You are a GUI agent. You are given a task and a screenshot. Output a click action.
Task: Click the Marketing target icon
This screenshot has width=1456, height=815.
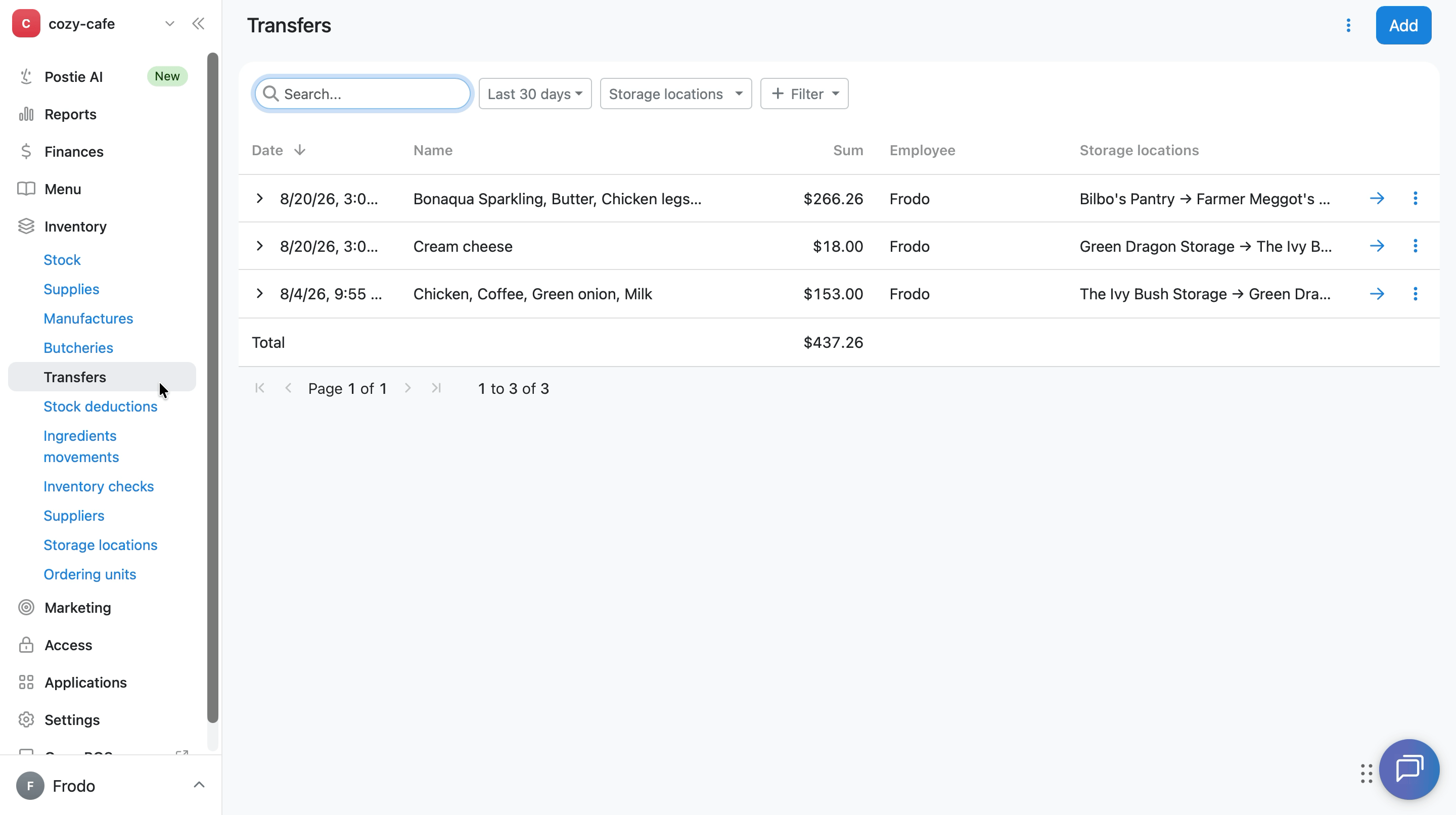click(x=26, y=608)
